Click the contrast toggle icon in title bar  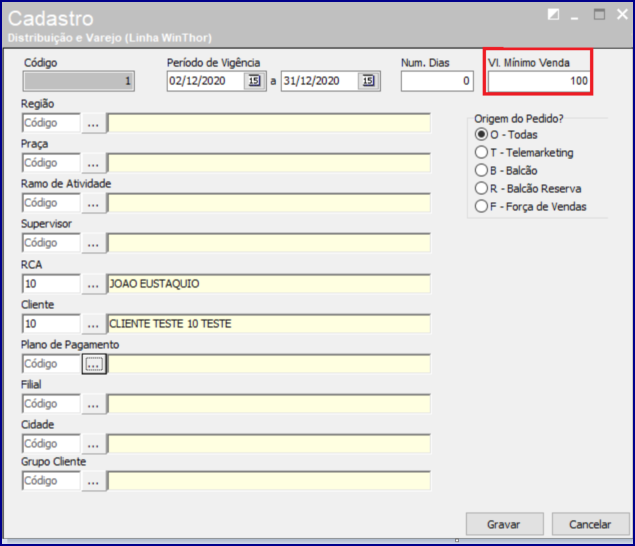coord(553,15)
